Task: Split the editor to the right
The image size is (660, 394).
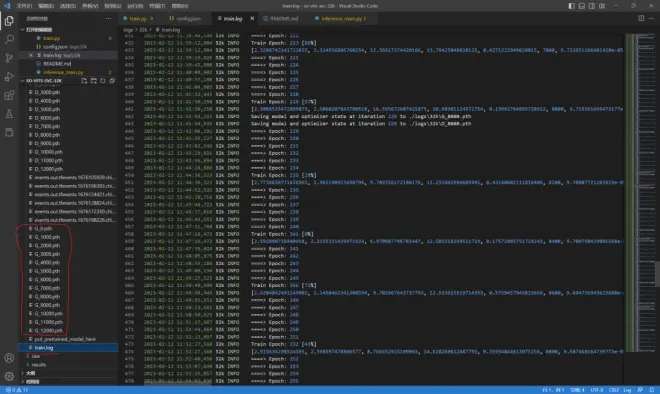Action: pos(641,18)
